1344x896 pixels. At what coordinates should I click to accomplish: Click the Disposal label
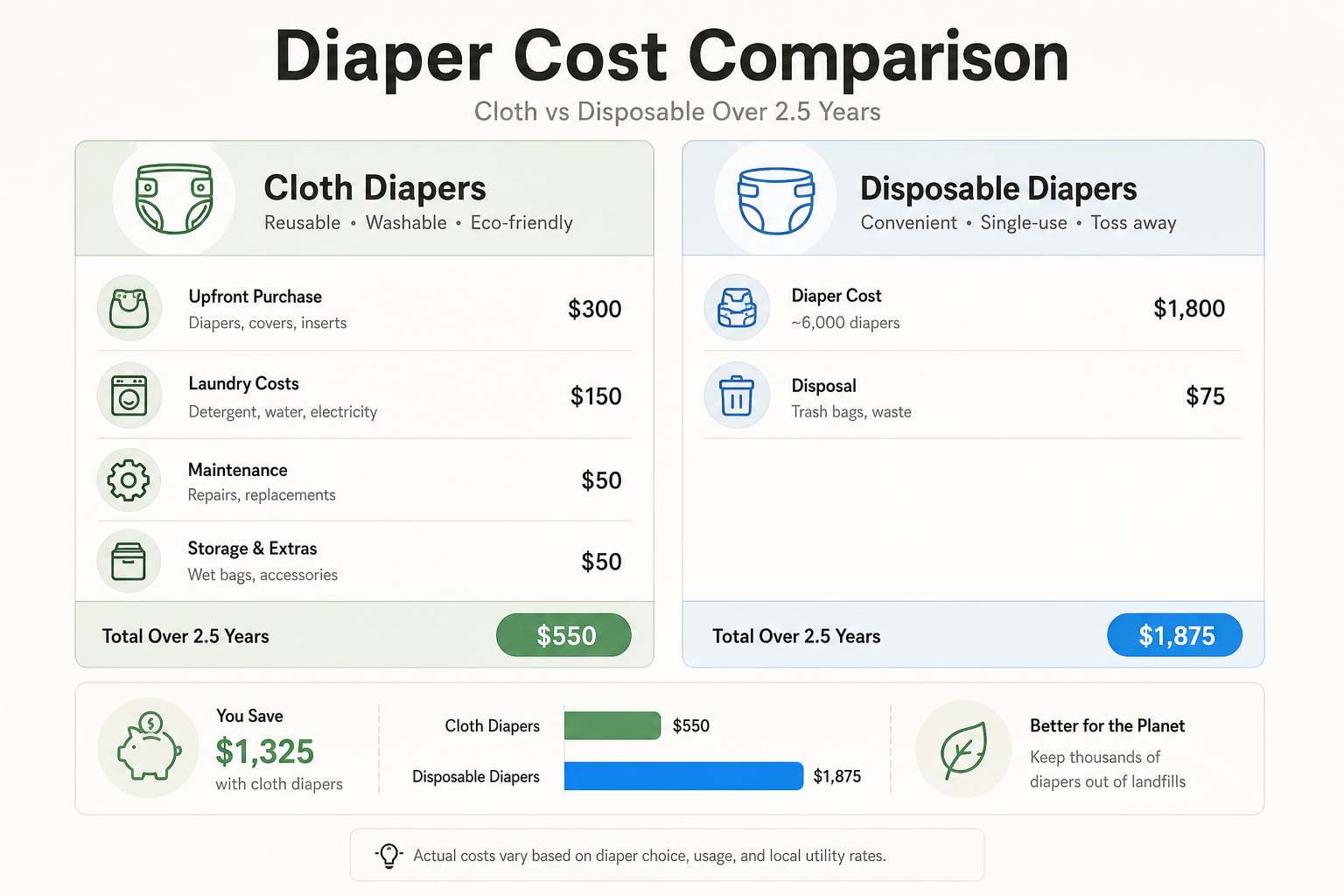(823, 386)
